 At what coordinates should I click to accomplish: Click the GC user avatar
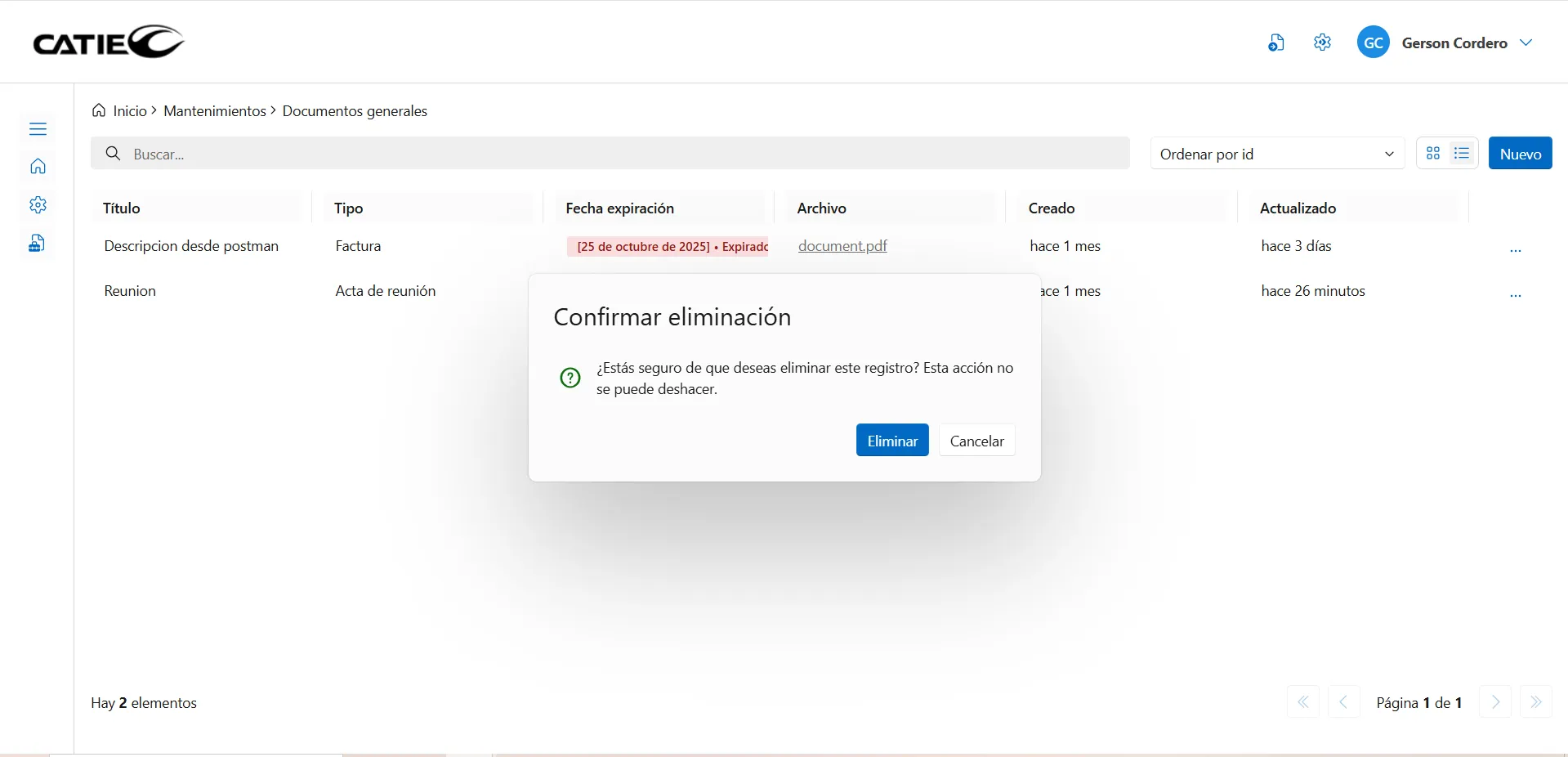tap(1373, 43)
